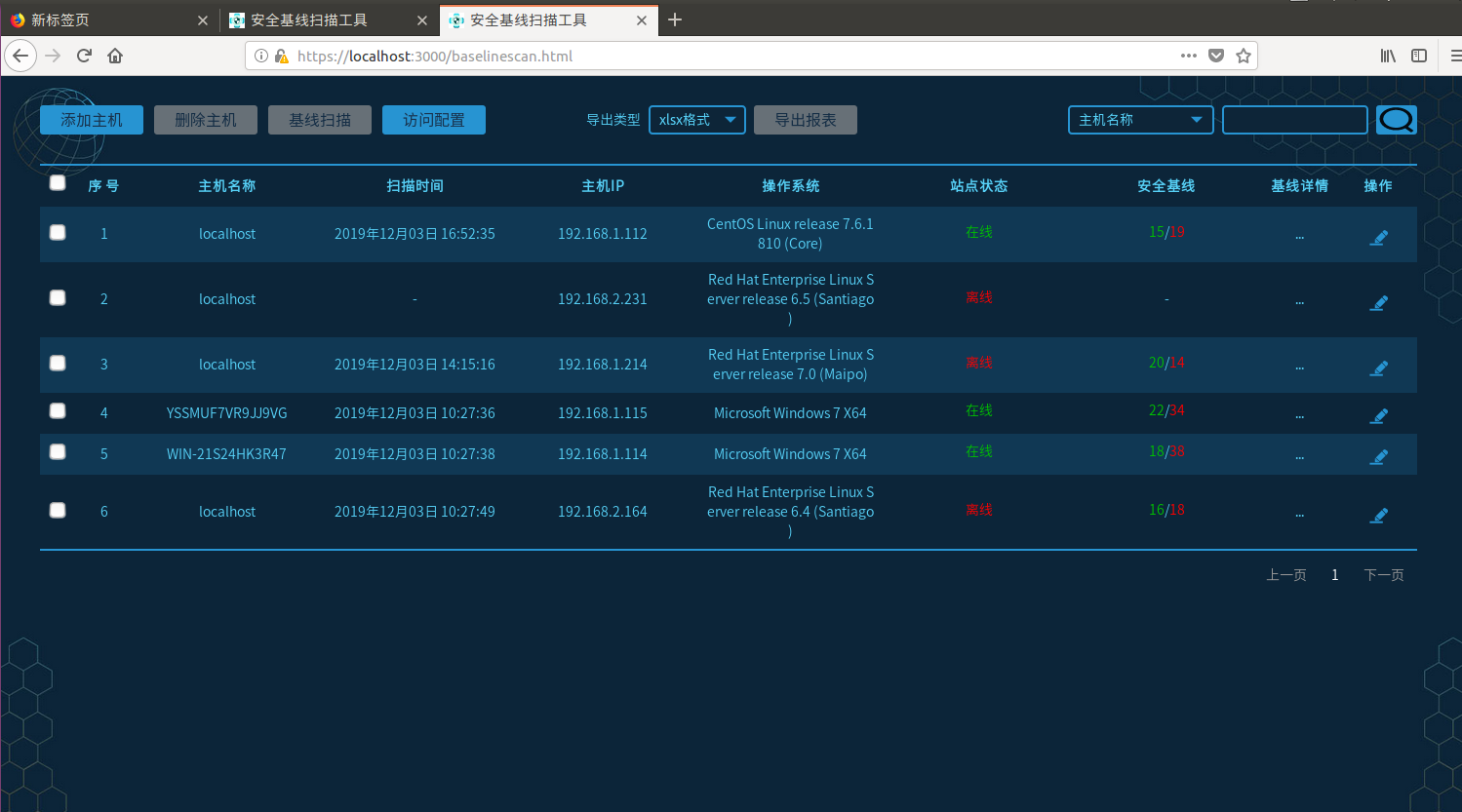Open the xlsx格式 export type dropdown
The image size is (1462, 812).
point(697,120)
